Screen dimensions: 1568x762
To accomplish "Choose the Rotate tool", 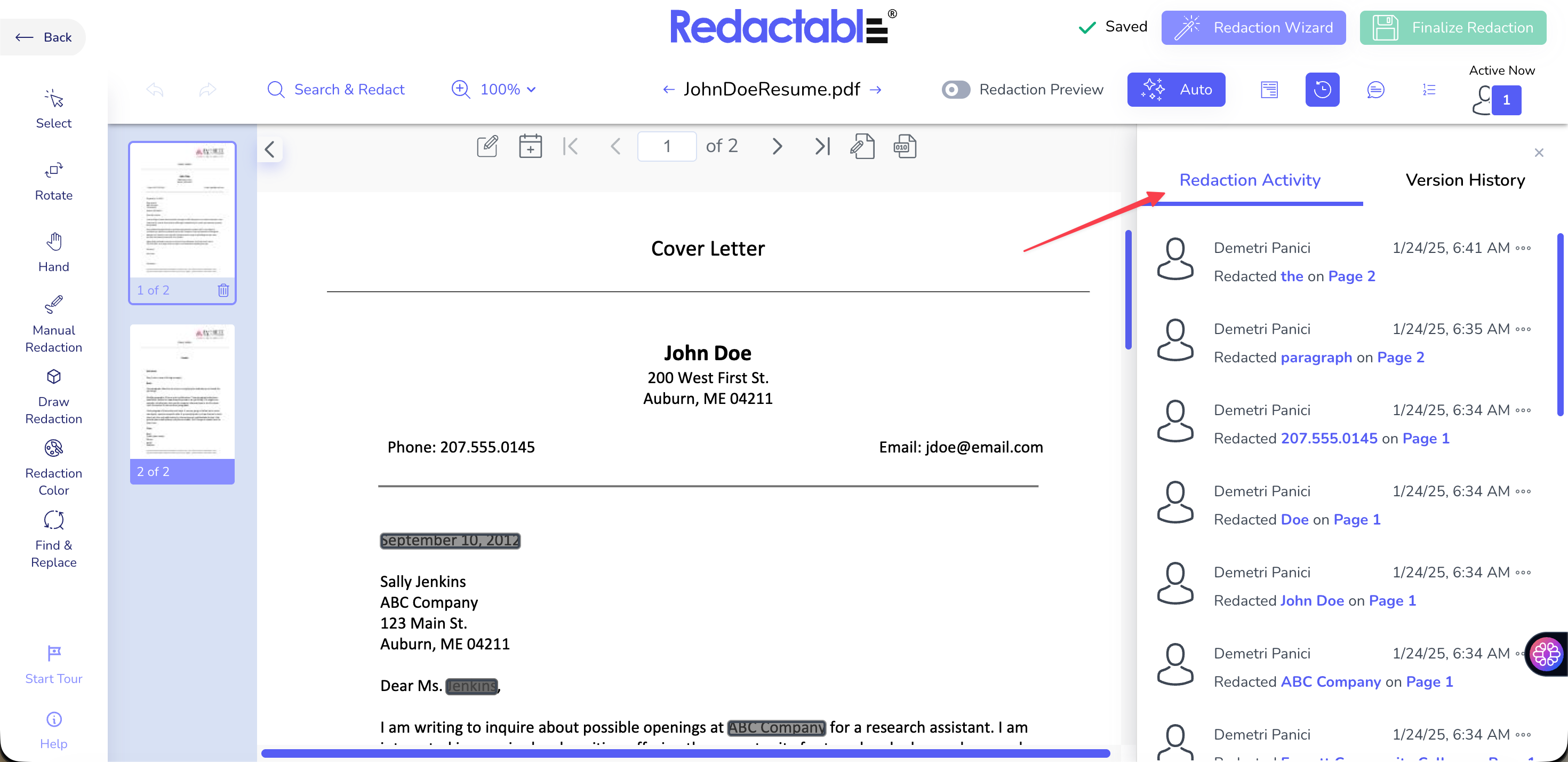I will (53, 181).
